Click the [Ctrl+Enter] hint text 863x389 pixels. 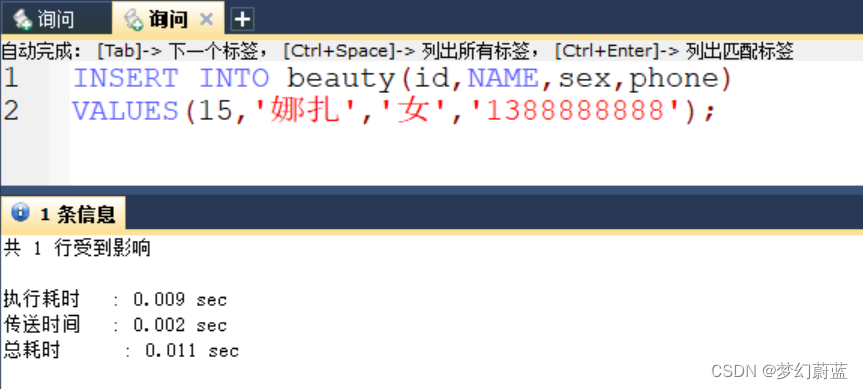point(606,52)
